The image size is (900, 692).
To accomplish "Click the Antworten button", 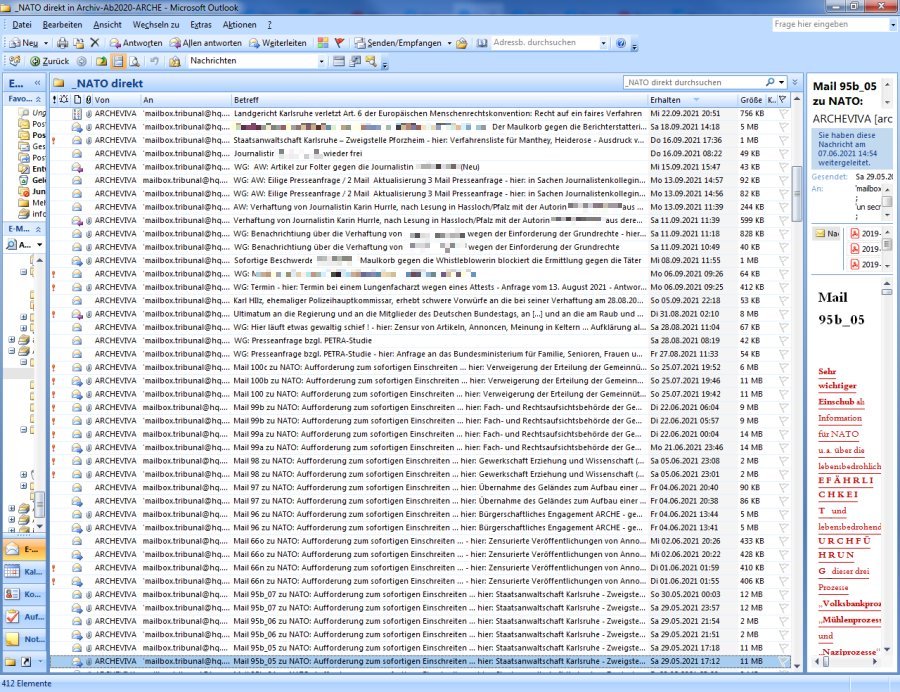I will click(x=136, y=43).
